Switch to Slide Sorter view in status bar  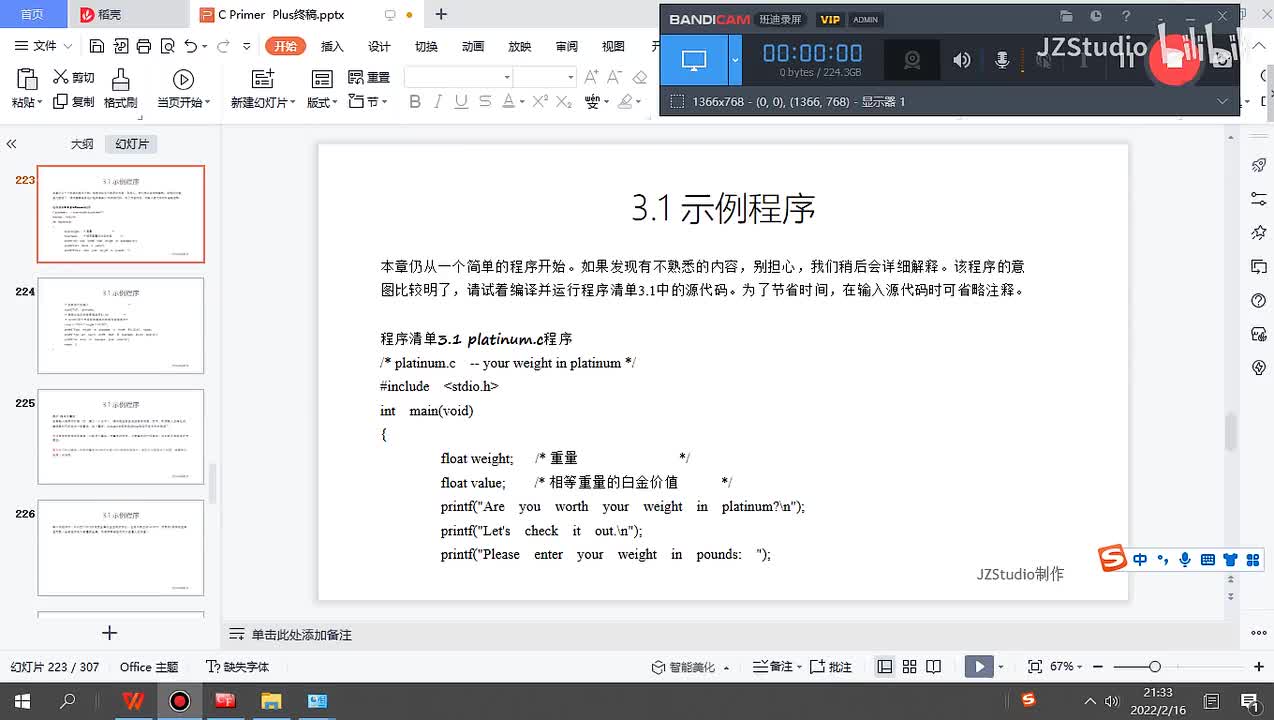coord(909,667)
